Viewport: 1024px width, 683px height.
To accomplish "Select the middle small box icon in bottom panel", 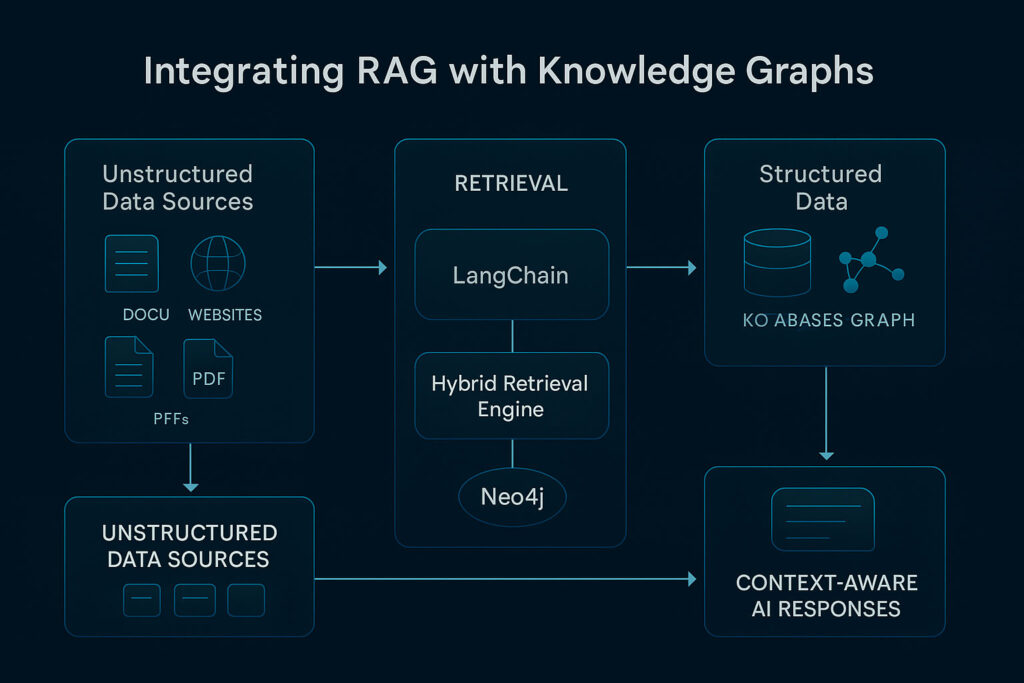I will pos(194,600).
